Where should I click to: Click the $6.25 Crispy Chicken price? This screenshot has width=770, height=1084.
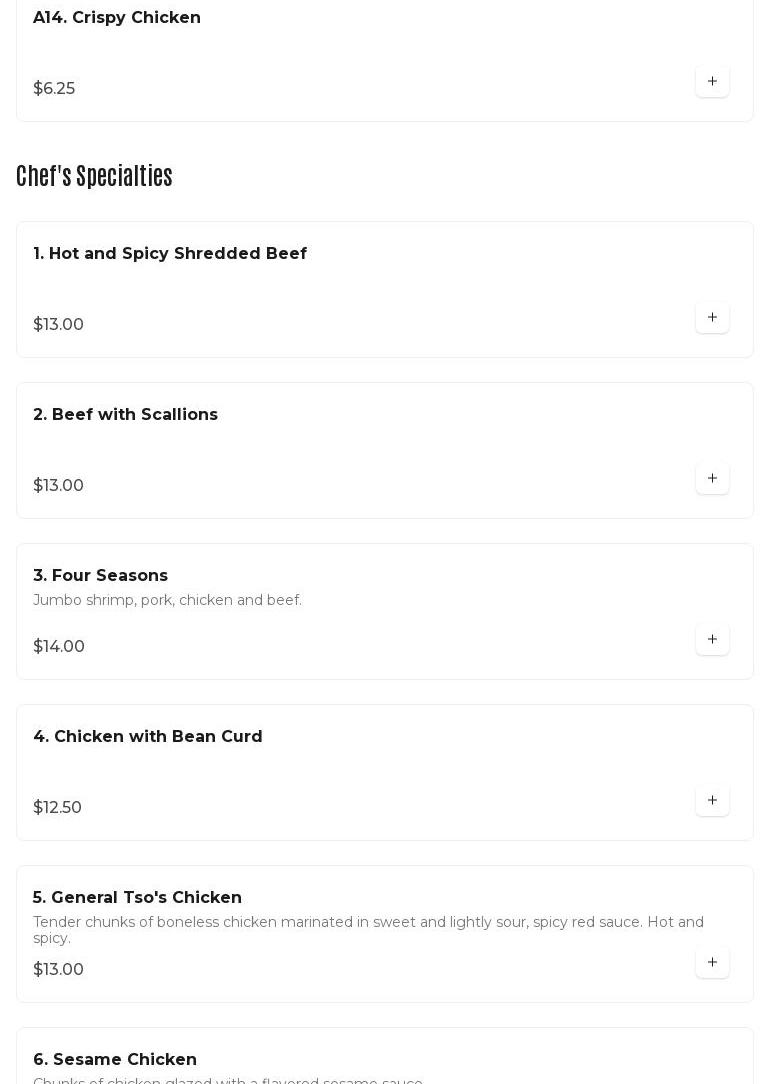pos(54,88)
